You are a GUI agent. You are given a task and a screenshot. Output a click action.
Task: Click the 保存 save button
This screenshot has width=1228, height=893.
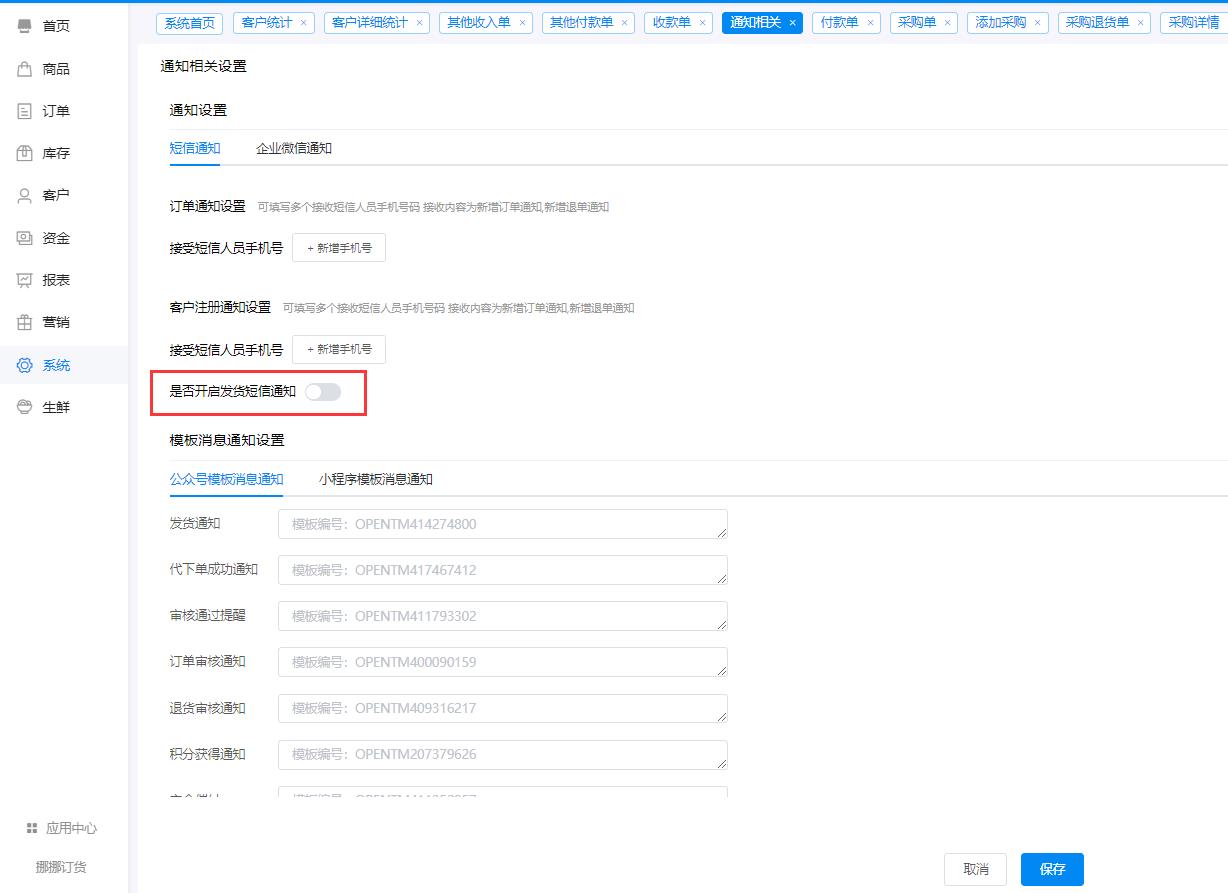(1051, 869)
